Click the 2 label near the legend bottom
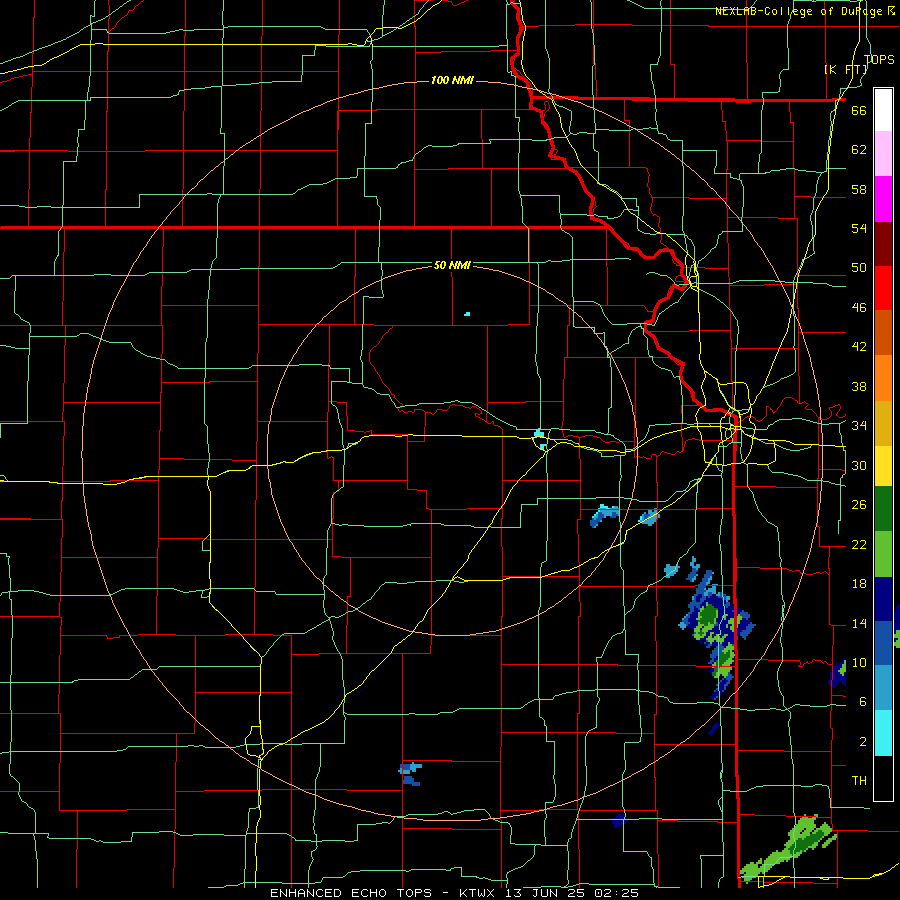This screenshot has width=900, height=900. click(862, 742)
